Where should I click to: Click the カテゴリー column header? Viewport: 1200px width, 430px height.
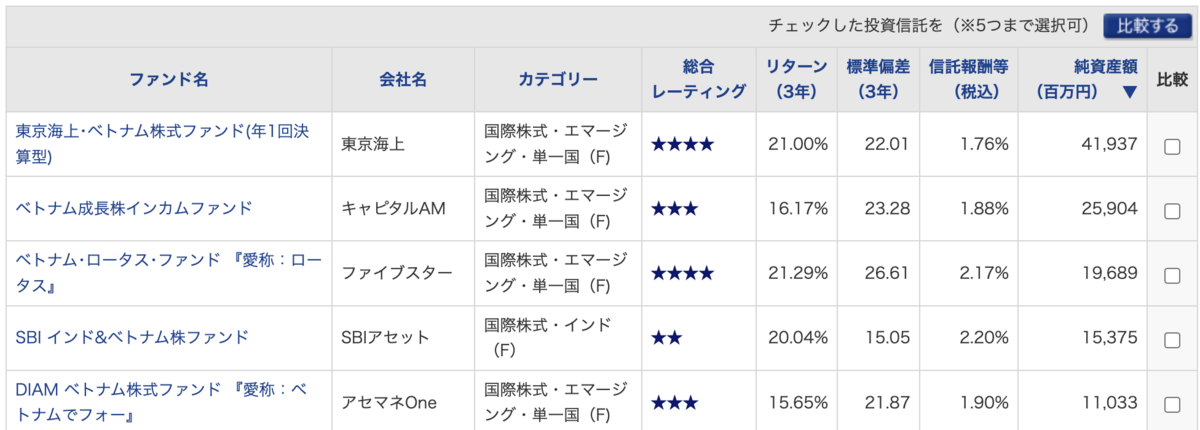(558, 79)
